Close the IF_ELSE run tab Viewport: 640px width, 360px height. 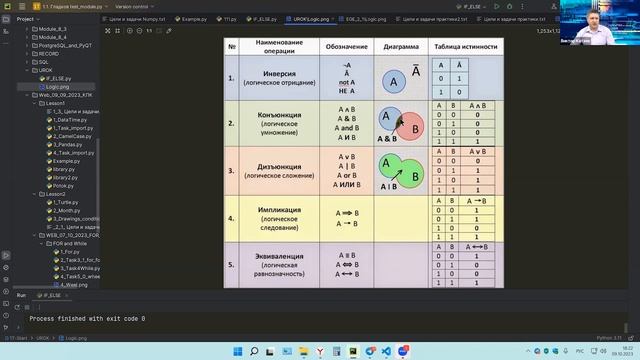67,295
